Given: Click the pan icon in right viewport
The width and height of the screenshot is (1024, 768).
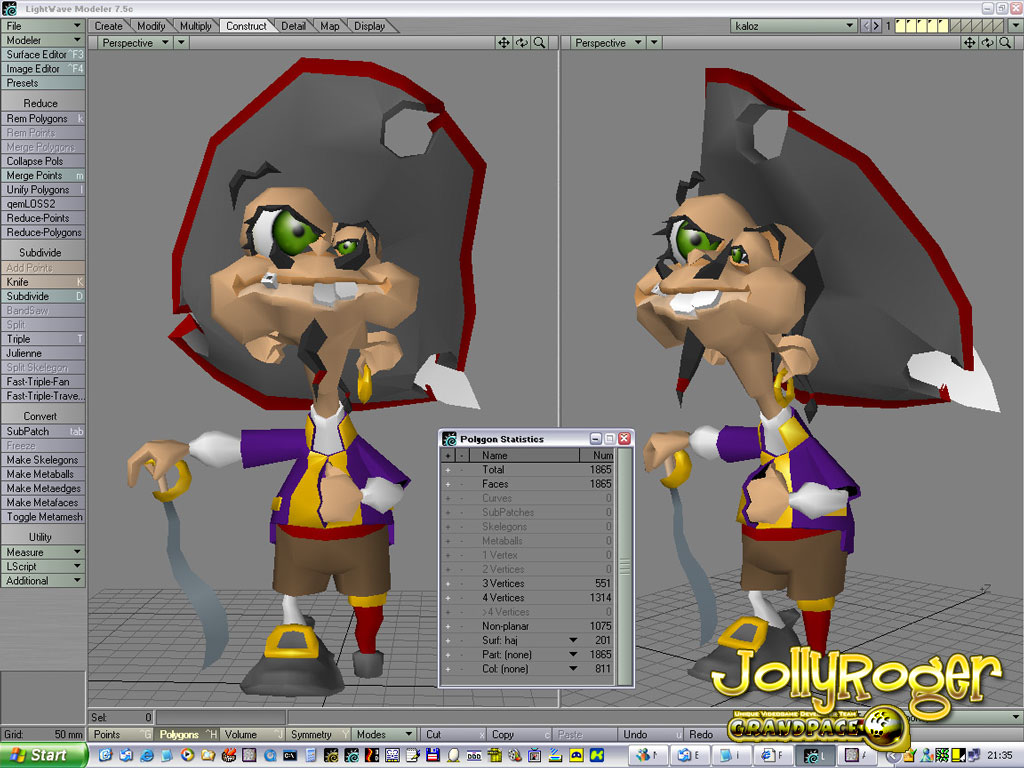Looking at the screenshot, I should 970,42.
